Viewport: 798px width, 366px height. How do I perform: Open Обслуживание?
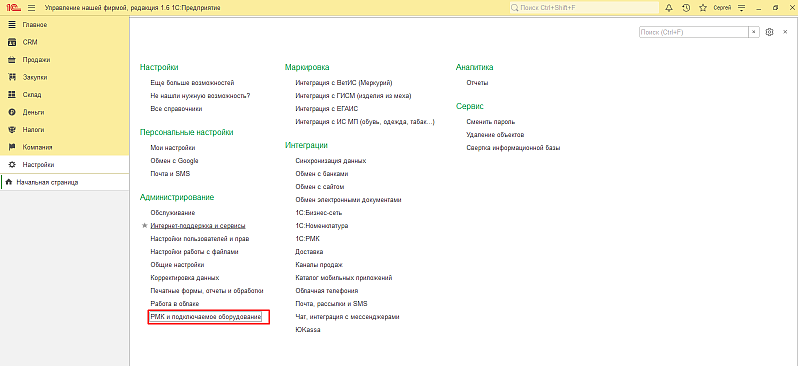click(x=173, y=213)
